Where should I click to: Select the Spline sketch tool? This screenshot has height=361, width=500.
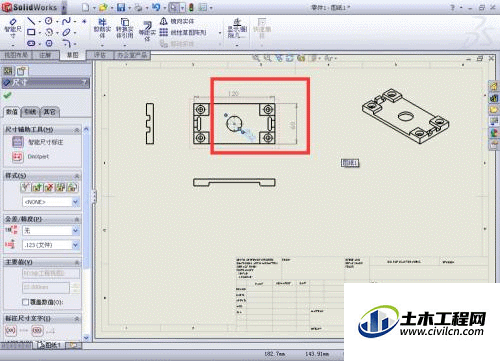[66, 21]
